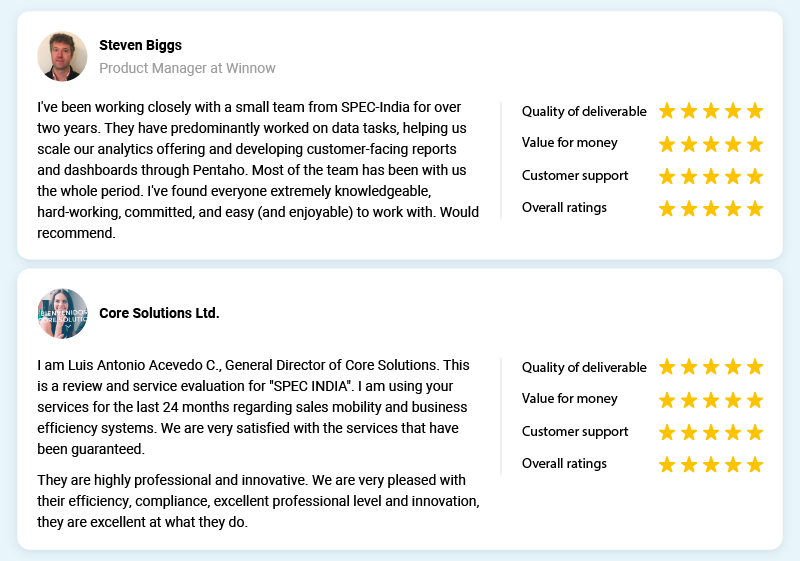This screenshot has width=800, height=561.
Task: Click the Luis Antonio Acevedo review paragraph
Action: coord(254,407)
